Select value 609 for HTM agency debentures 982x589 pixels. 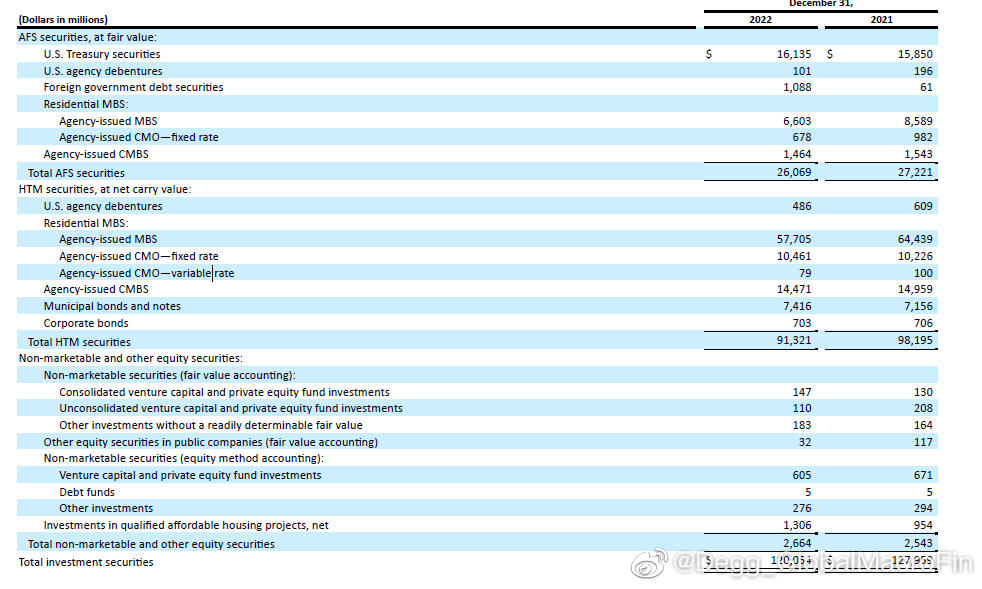tap(923, 206)
